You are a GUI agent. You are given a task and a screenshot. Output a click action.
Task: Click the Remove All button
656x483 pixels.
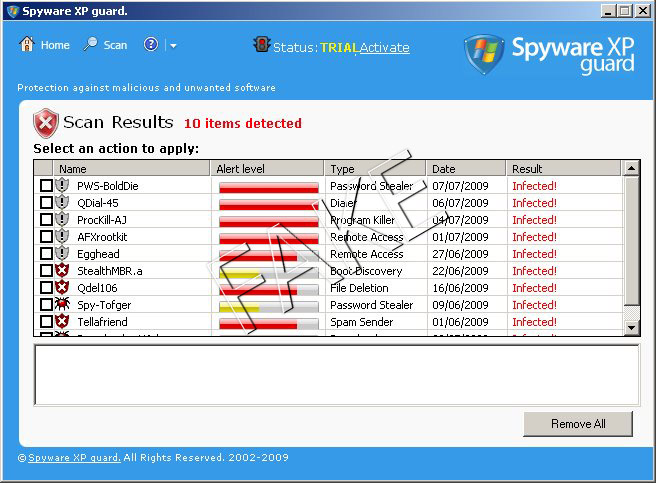(x=578, y=424)
